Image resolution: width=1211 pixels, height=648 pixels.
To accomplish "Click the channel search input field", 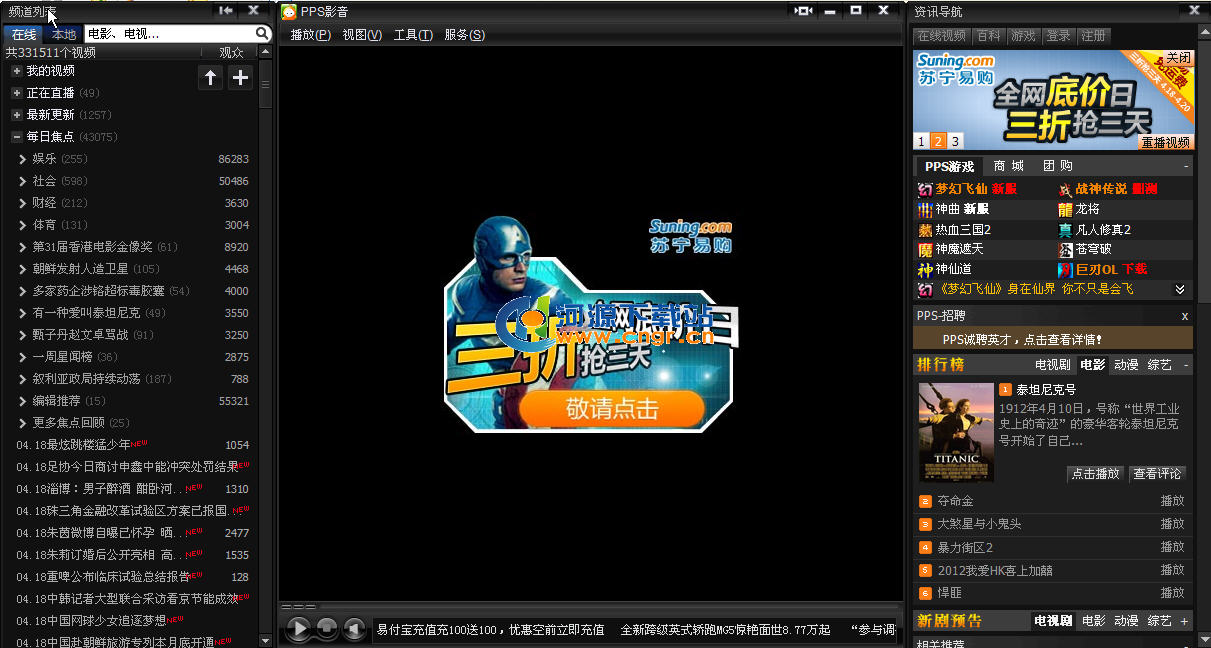I will (168, 34).
